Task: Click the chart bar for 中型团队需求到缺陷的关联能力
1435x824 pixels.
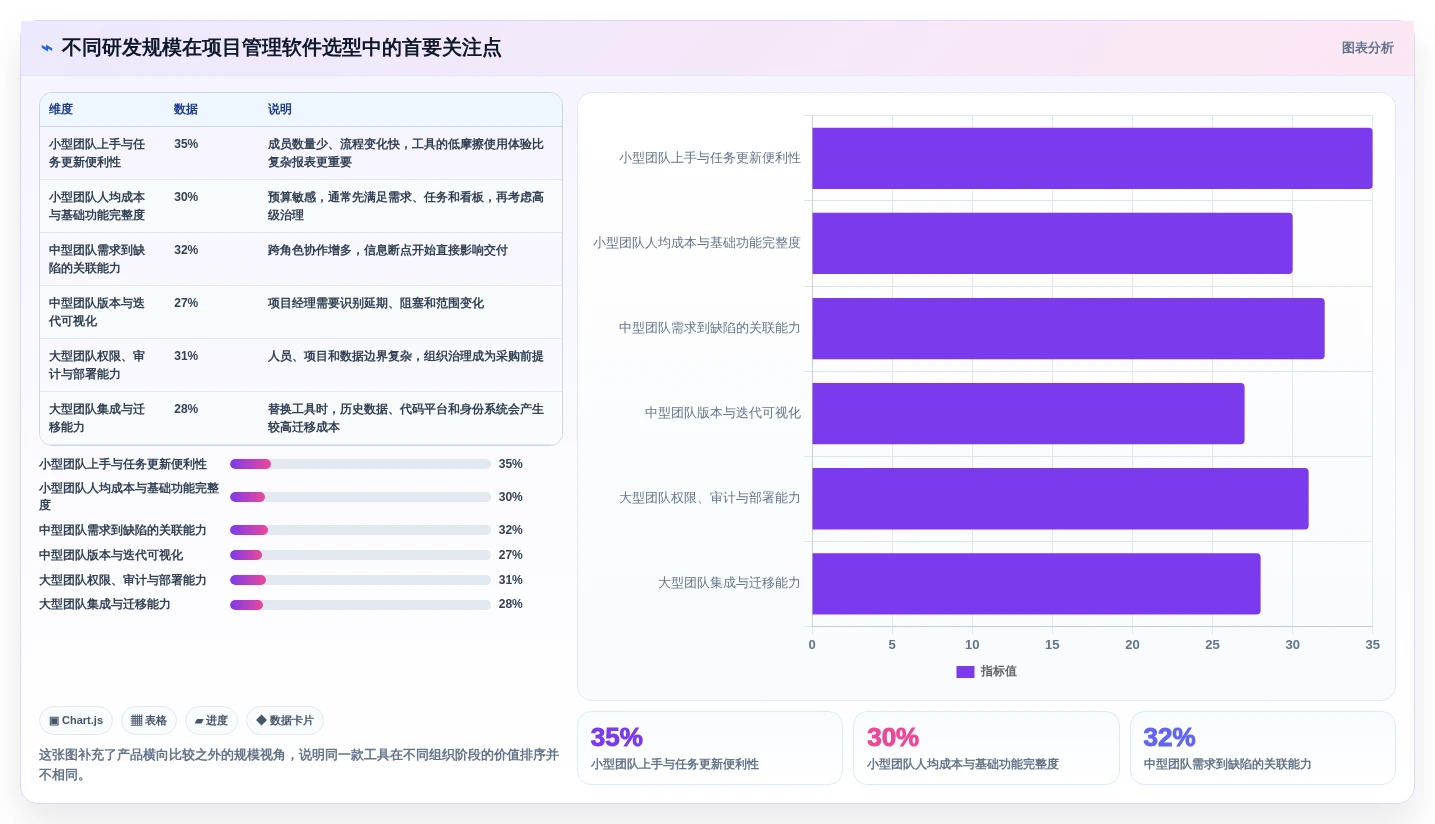Action: pyautogui.click(x=1068, y=328)
